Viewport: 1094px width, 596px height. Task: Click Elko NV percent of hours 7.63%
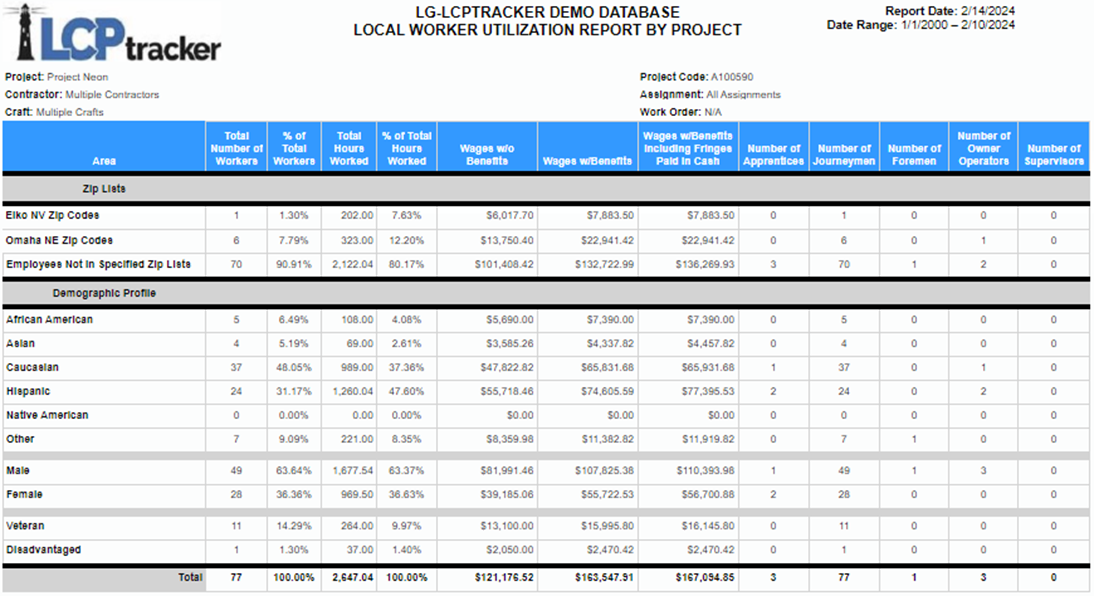click(407, 215)
